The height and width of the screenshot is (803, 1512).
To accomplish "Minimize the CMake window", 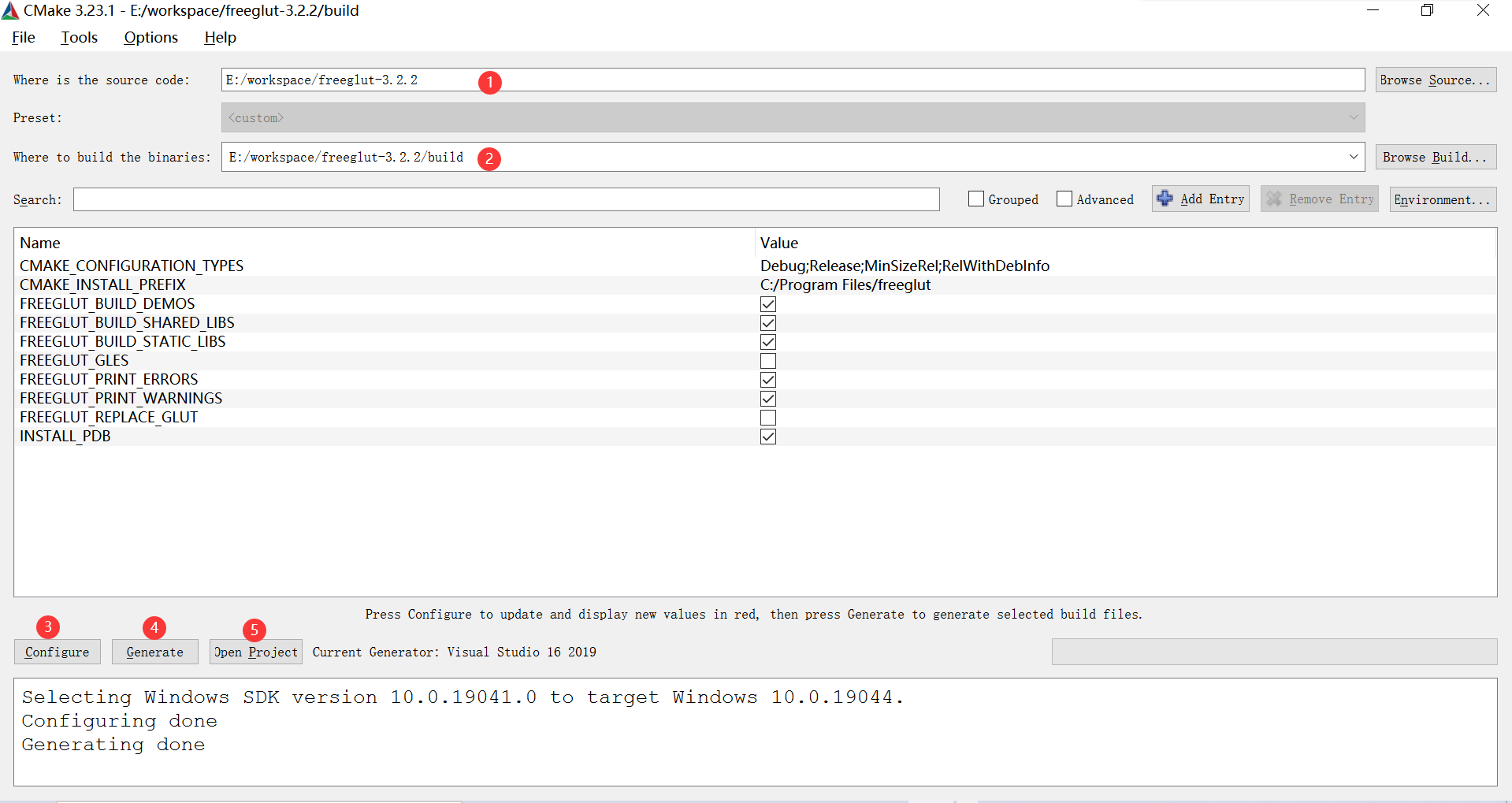I will click(1373, 10).
